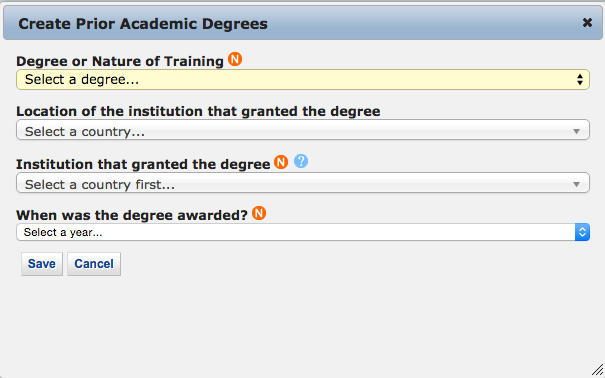Click the orange N icon after degree awarded question
Screen dimensions: 605x378
[259, 213]
